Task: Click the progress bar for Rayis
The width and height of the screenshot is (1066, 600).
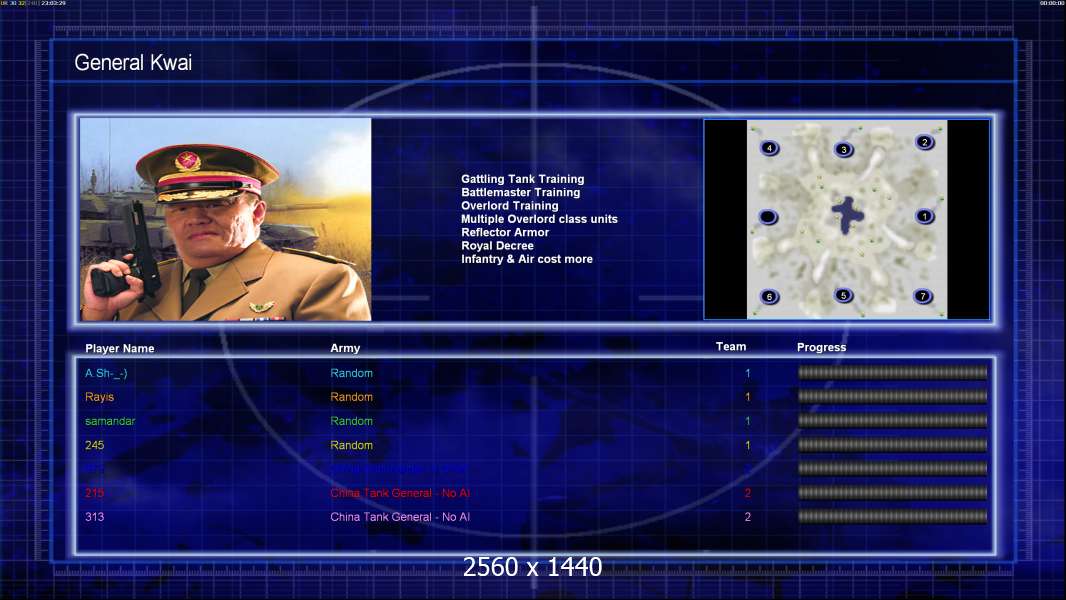Action: pos(892,396)
